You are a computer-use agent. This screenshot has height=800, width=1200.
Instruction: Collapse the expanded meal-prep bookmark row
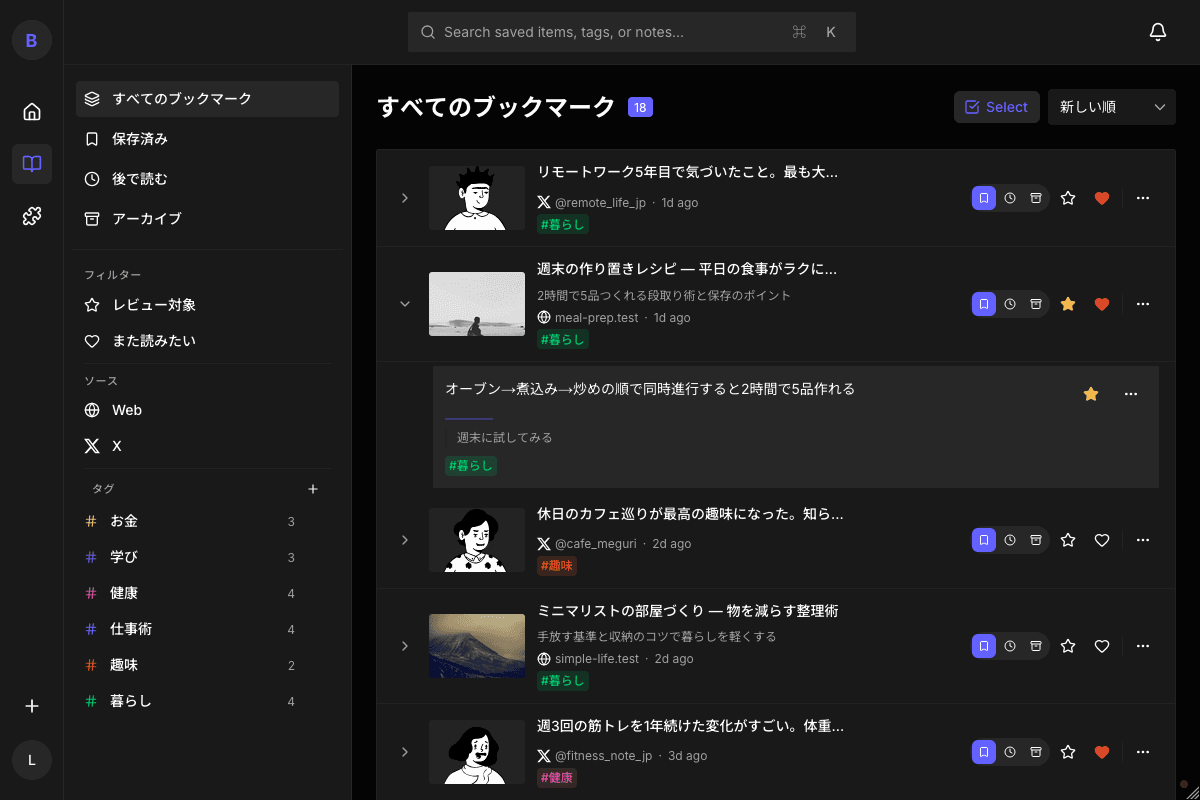tap(405, 304)
